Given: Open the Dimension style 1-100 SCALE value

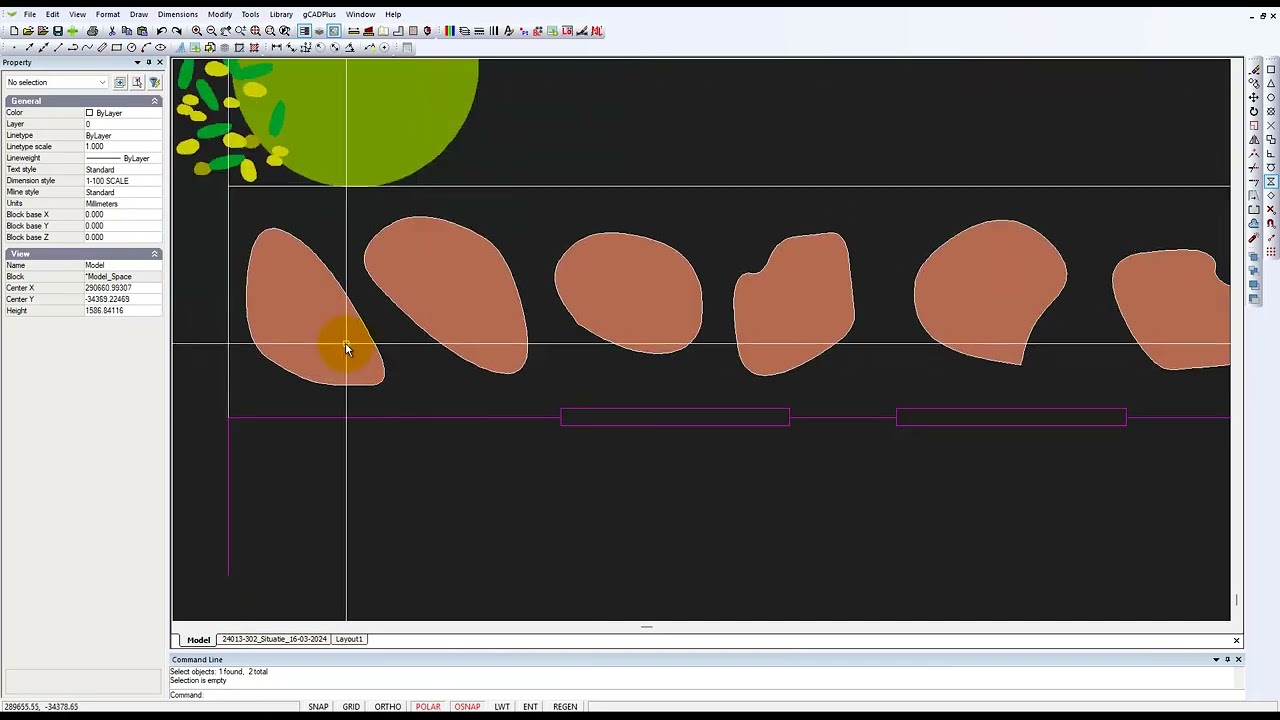Looking at the screenshot, I should coord(122,181).
